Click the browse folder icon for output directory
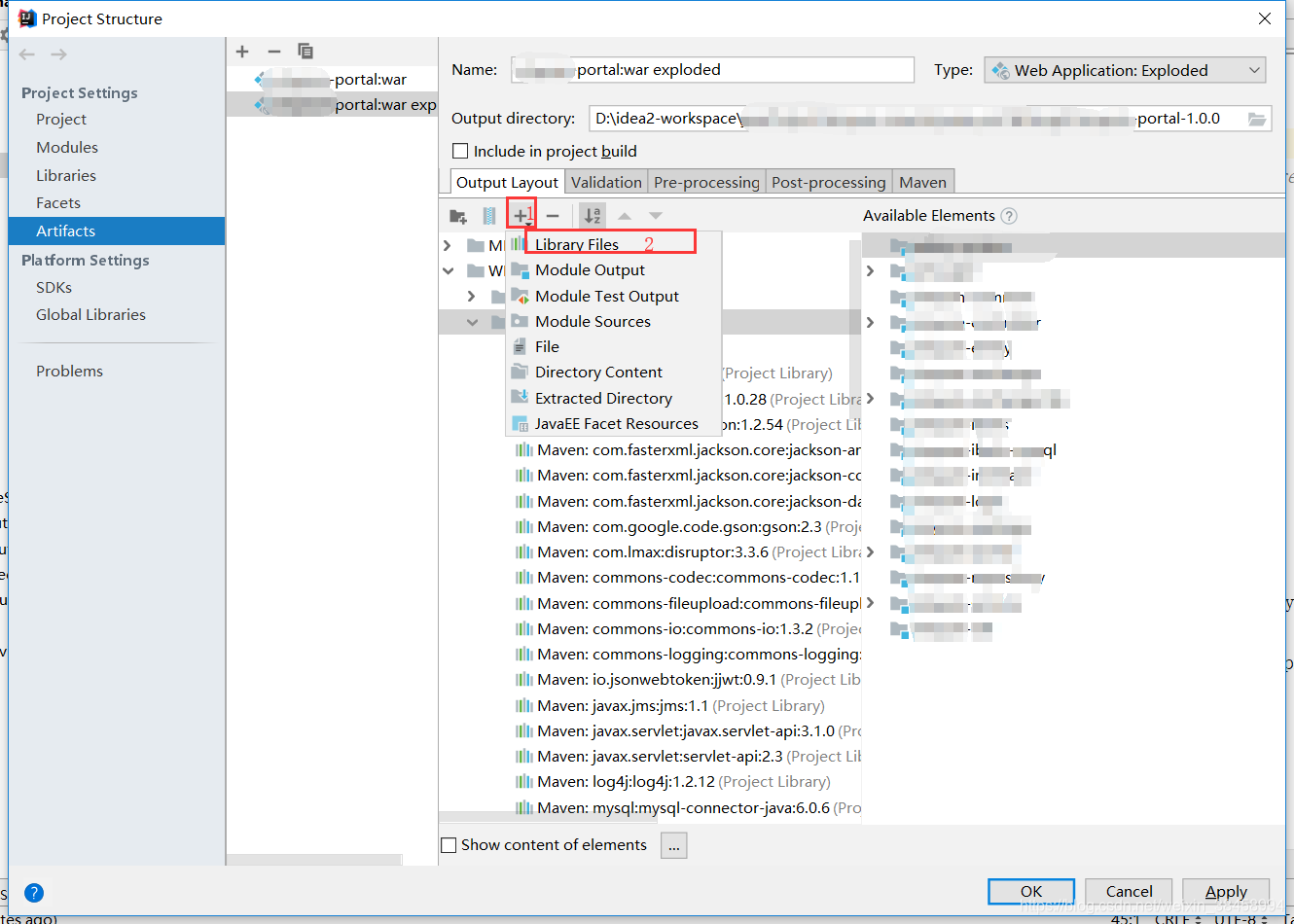1294x924 pixels. [1257, 119]
